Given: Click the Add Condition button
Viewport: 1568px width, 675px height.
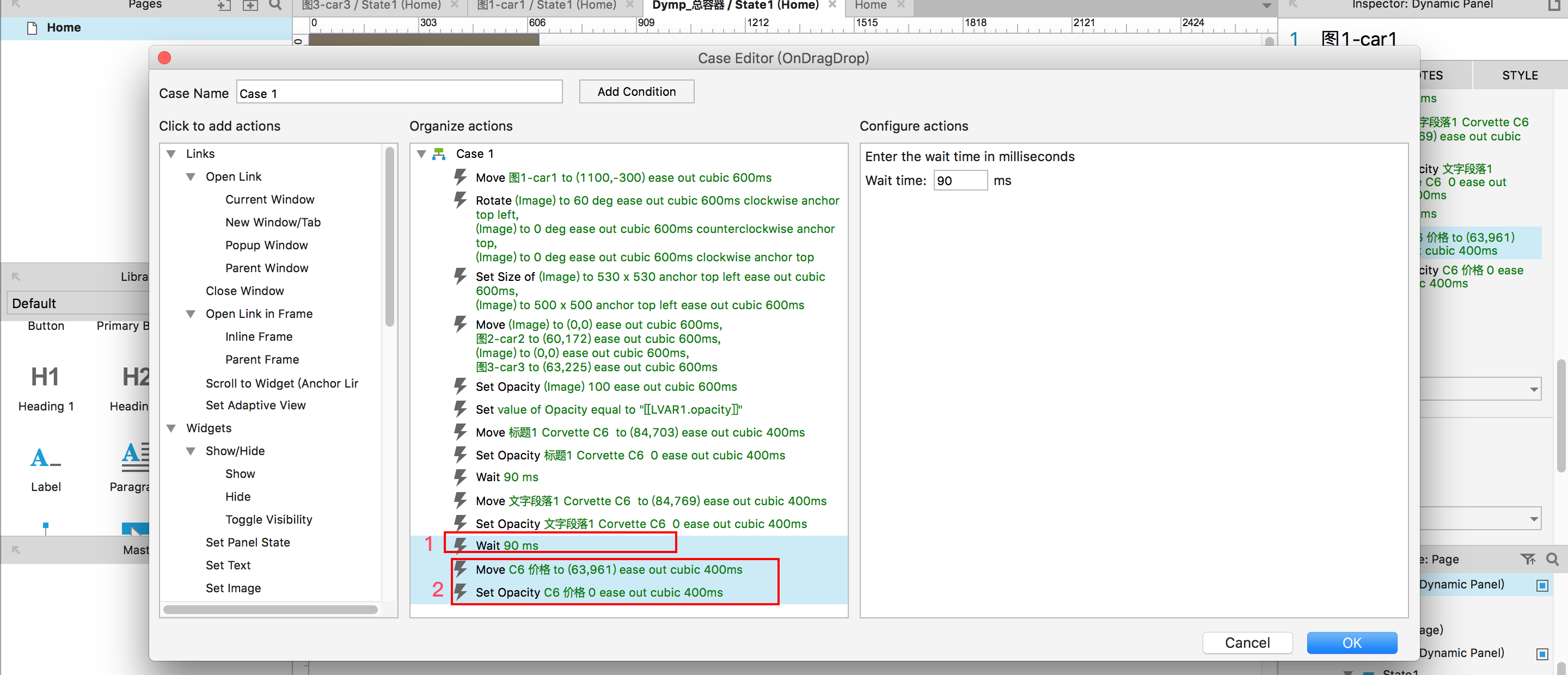Looking at the screenshot, I should click(x=636, y=92).
